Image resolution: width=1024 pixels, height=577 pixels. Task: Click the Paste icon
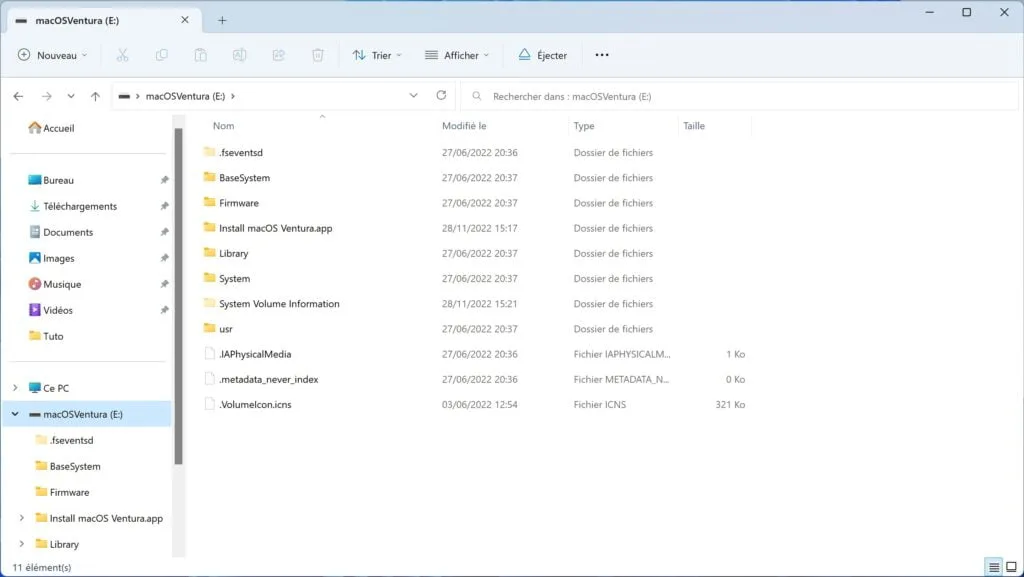click(x=201, y=55)
